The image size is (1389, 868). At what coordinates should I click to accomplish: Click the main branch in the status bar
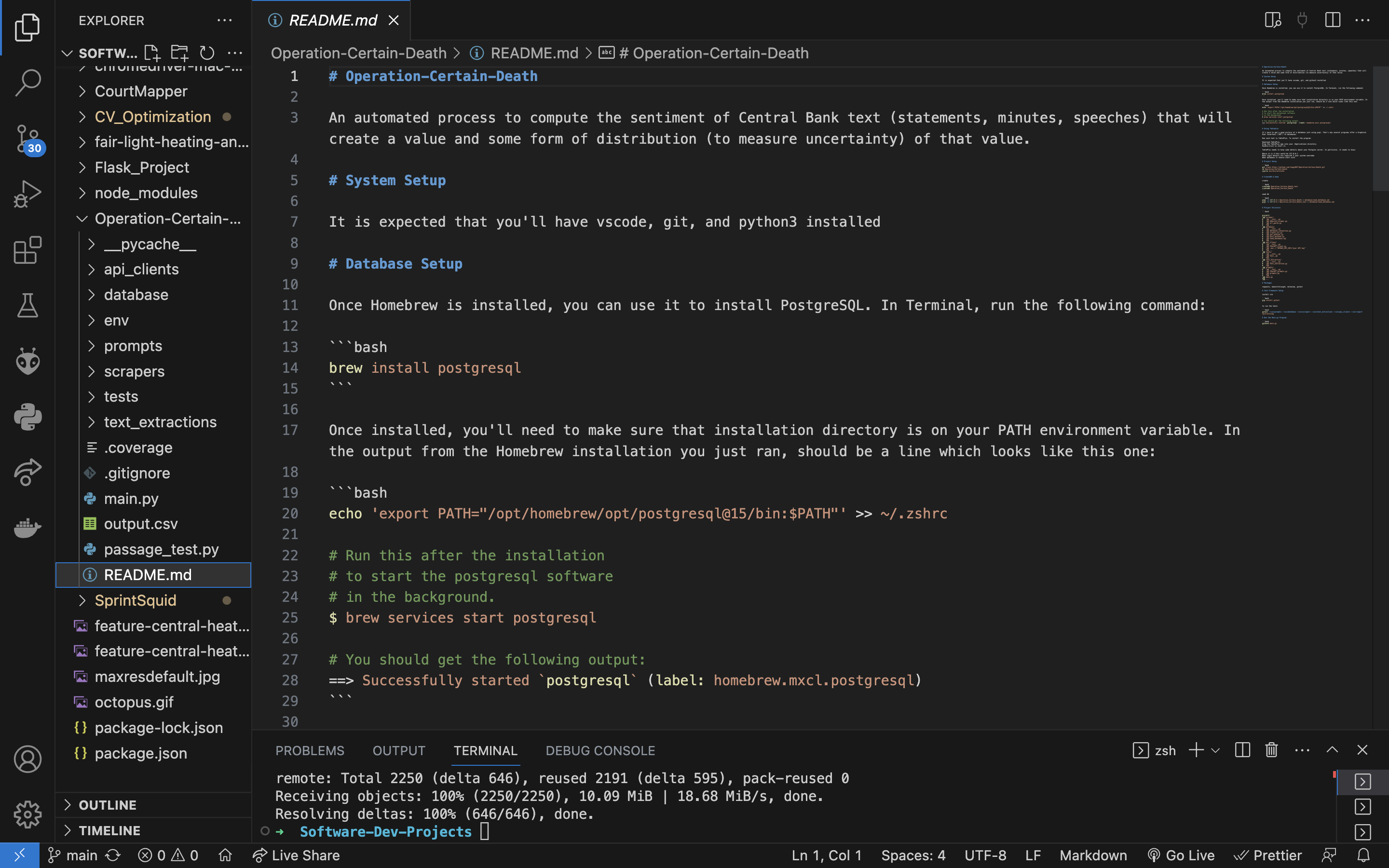[73, 855]
